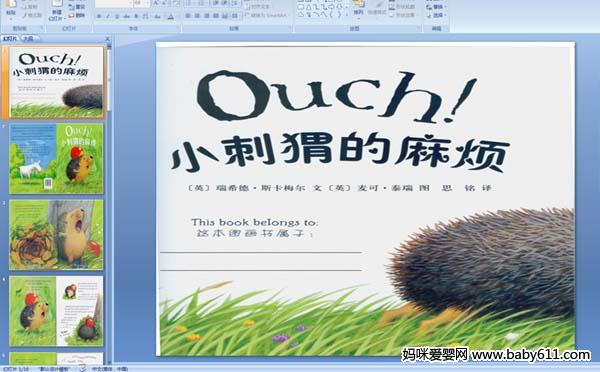Toggle italic formatting
Image resolution: width=600 pixels, height=372 pixels.
coord(108,16)
